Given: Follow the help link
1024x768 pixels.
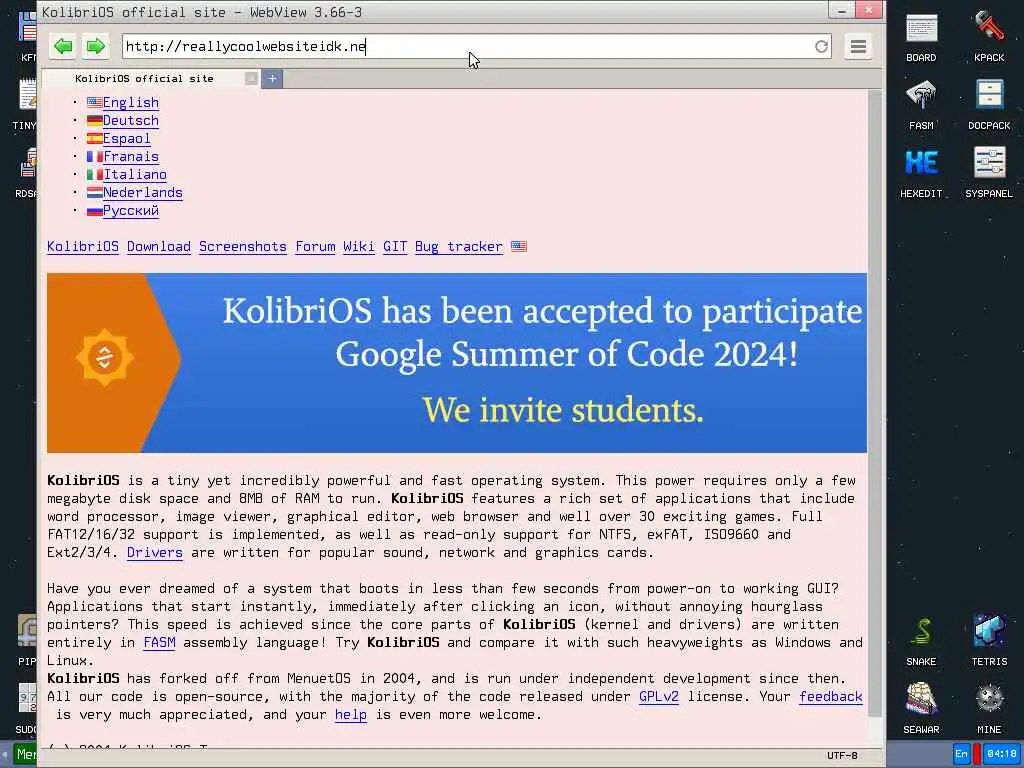Looking at the screenshot, I should click(351, 715).
